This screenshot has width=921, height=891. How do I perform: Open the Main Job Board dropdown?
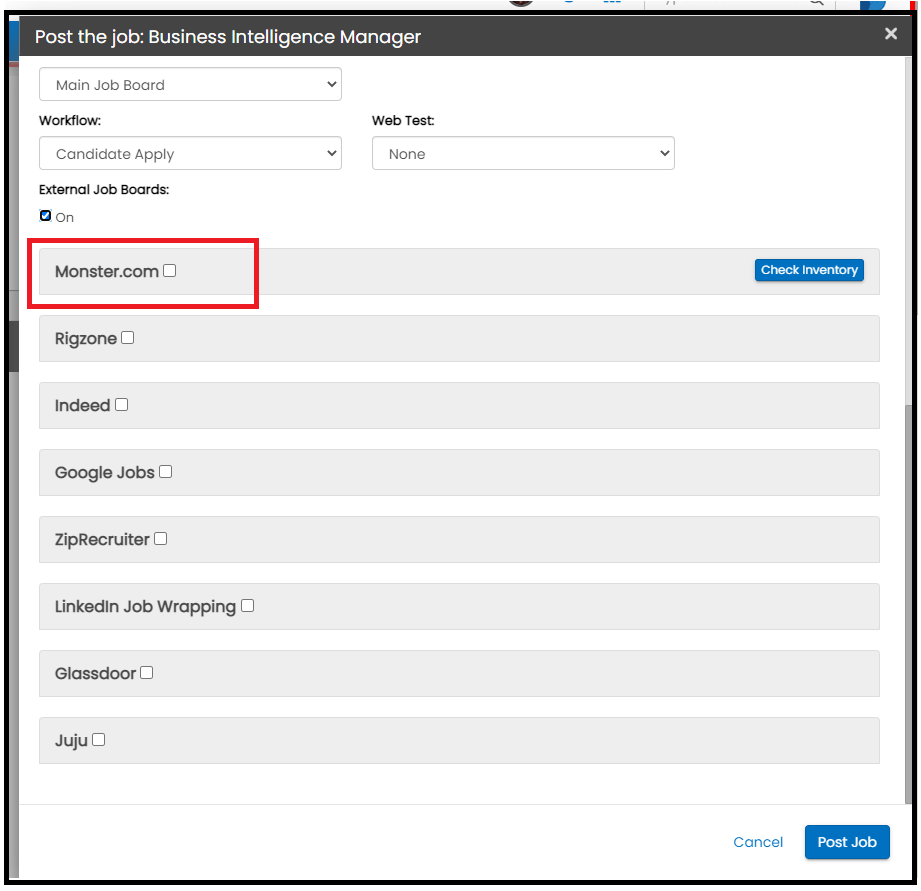pyautogui.click(x=190, y=85)
